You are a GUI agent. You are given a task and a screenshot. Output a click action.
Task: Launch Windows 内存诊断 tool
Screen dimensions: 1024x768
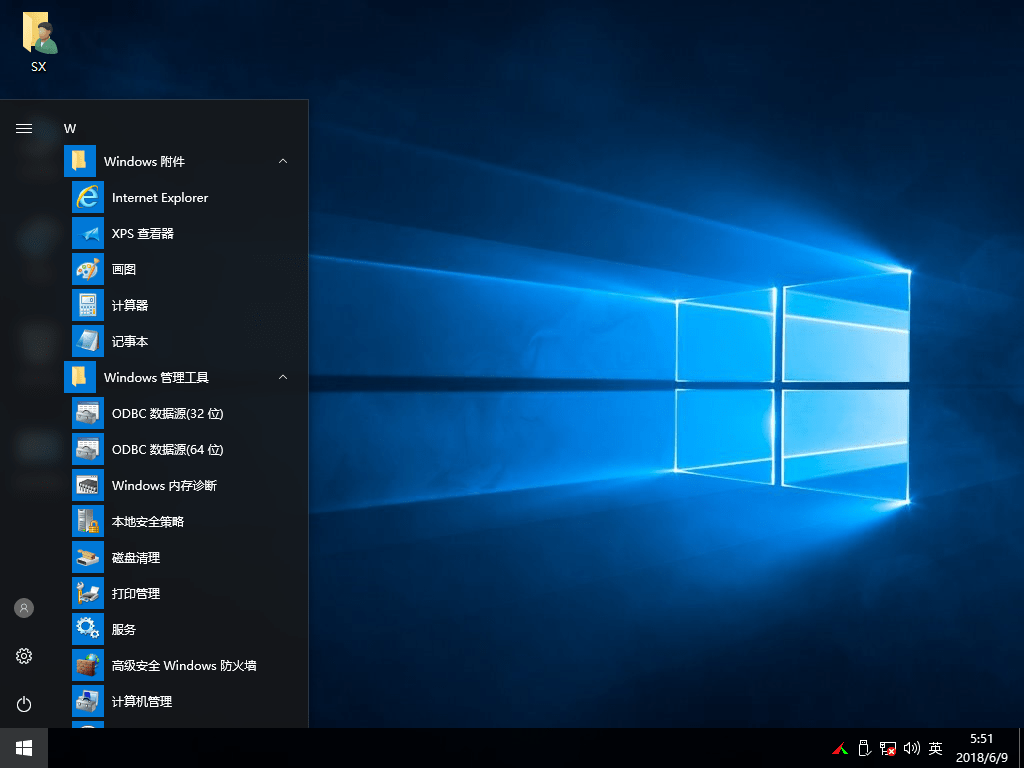[x=166, y=485]
